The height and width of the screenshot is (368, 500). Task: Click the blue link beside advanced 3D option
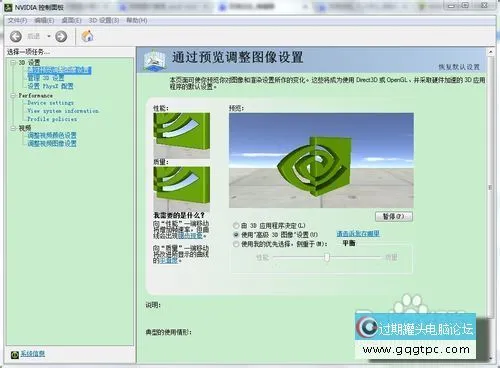(358, 234)
